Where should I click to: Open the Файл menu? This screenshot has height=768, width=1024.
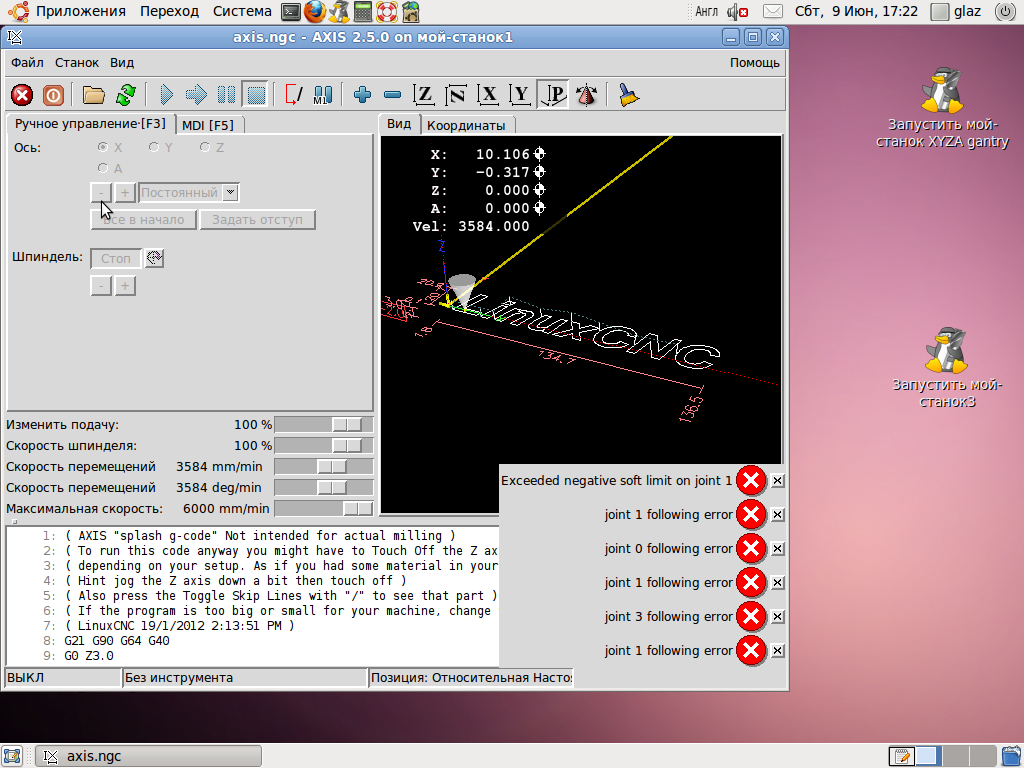click(x=27, y=63)
